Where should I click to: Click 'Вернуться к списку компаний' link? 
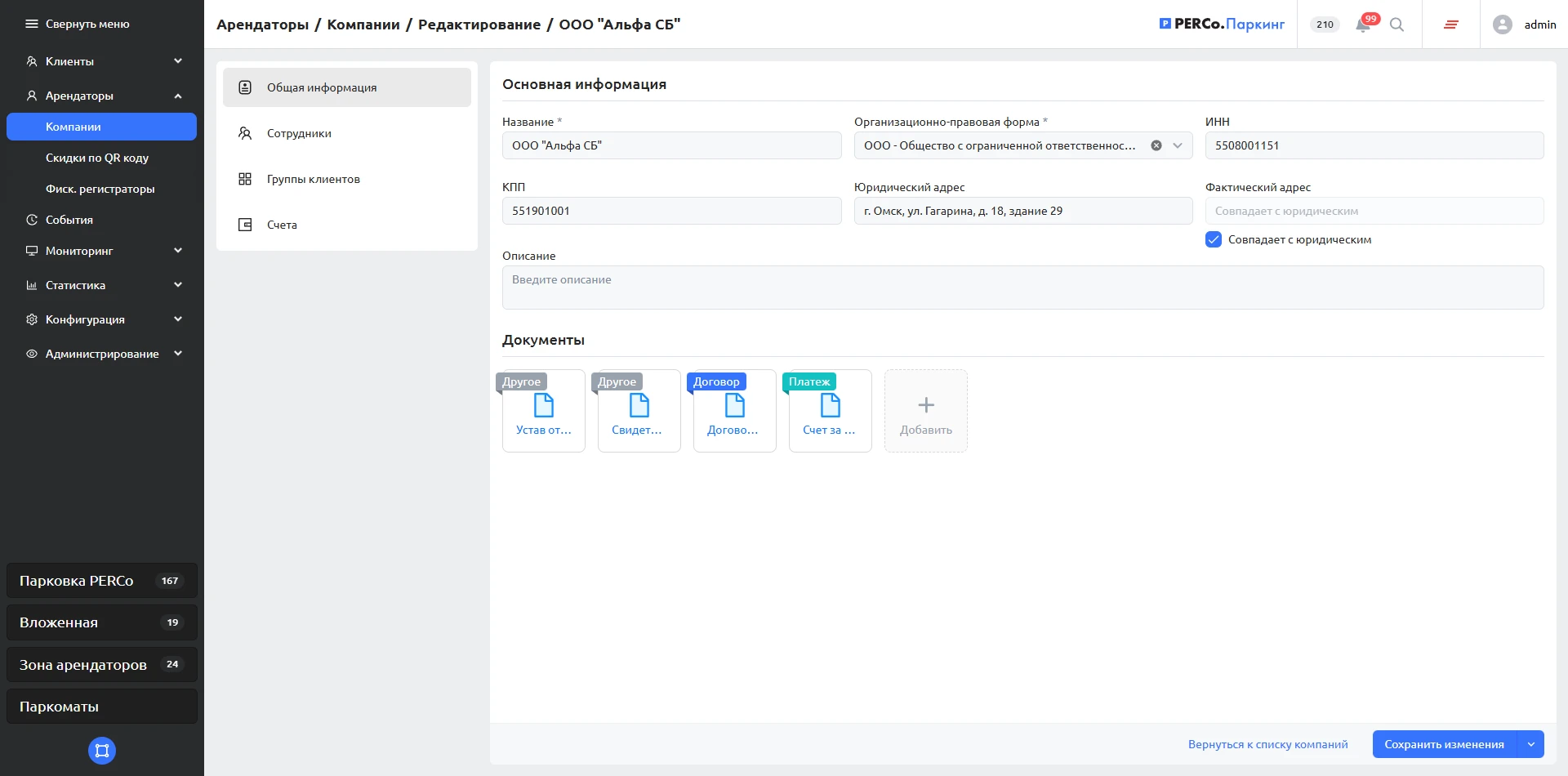pyautogui.click(x=1267, y=744)
